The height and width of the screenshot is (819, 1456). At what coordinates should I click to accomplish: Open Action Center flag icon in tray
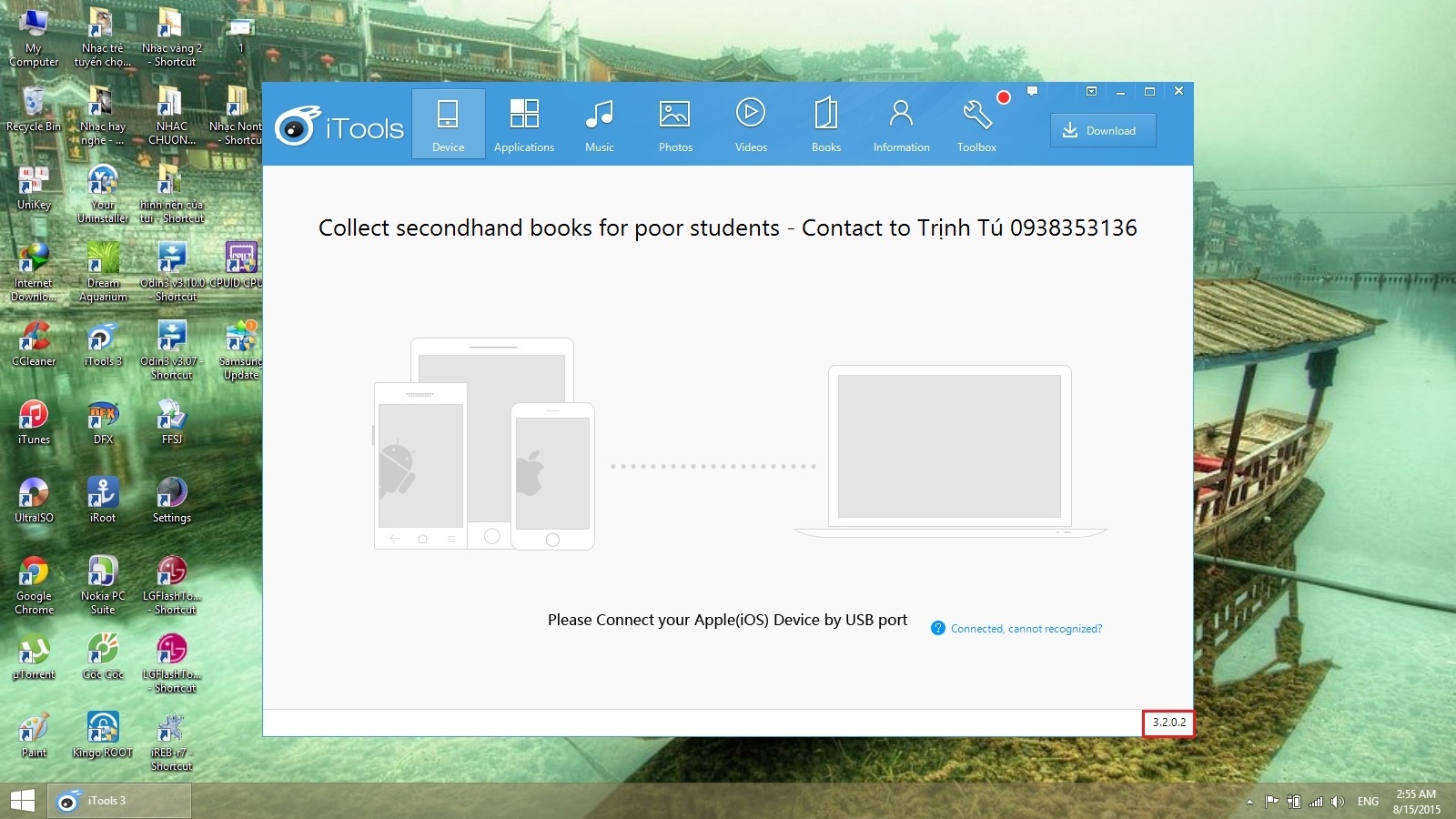[1272, 802]
